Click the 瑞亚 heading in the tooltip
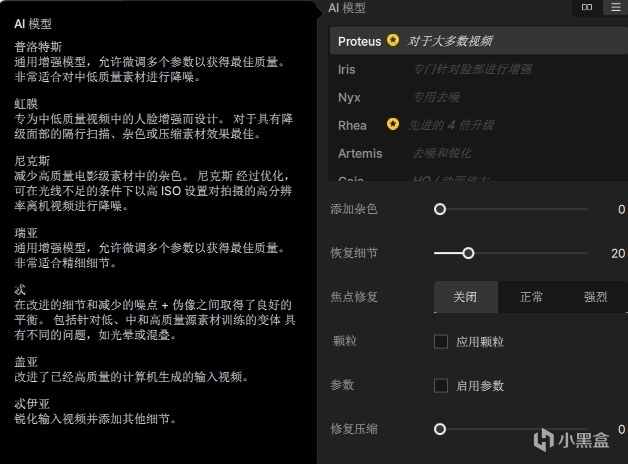Image resolution: width=628 pixels, height=464 pixels. [26, 233]
